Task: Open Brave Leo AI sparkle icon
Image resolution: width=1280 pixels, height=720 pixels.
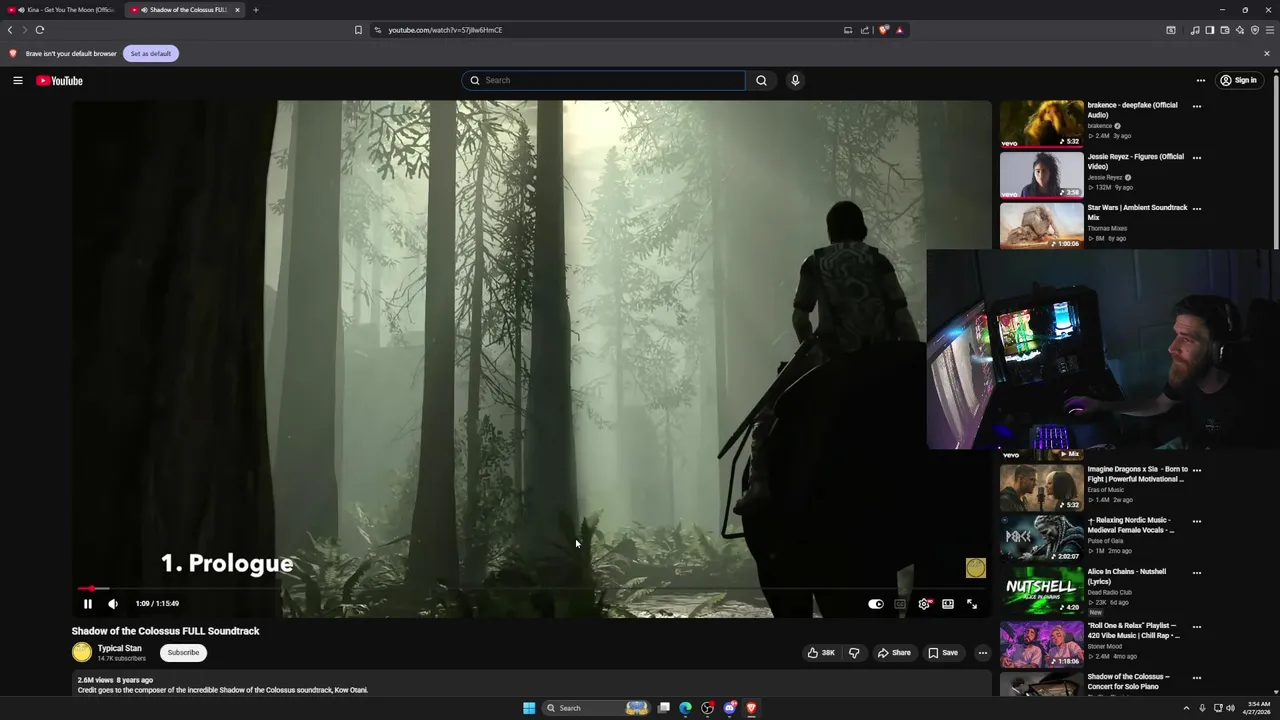Action: click(1239, 30)
